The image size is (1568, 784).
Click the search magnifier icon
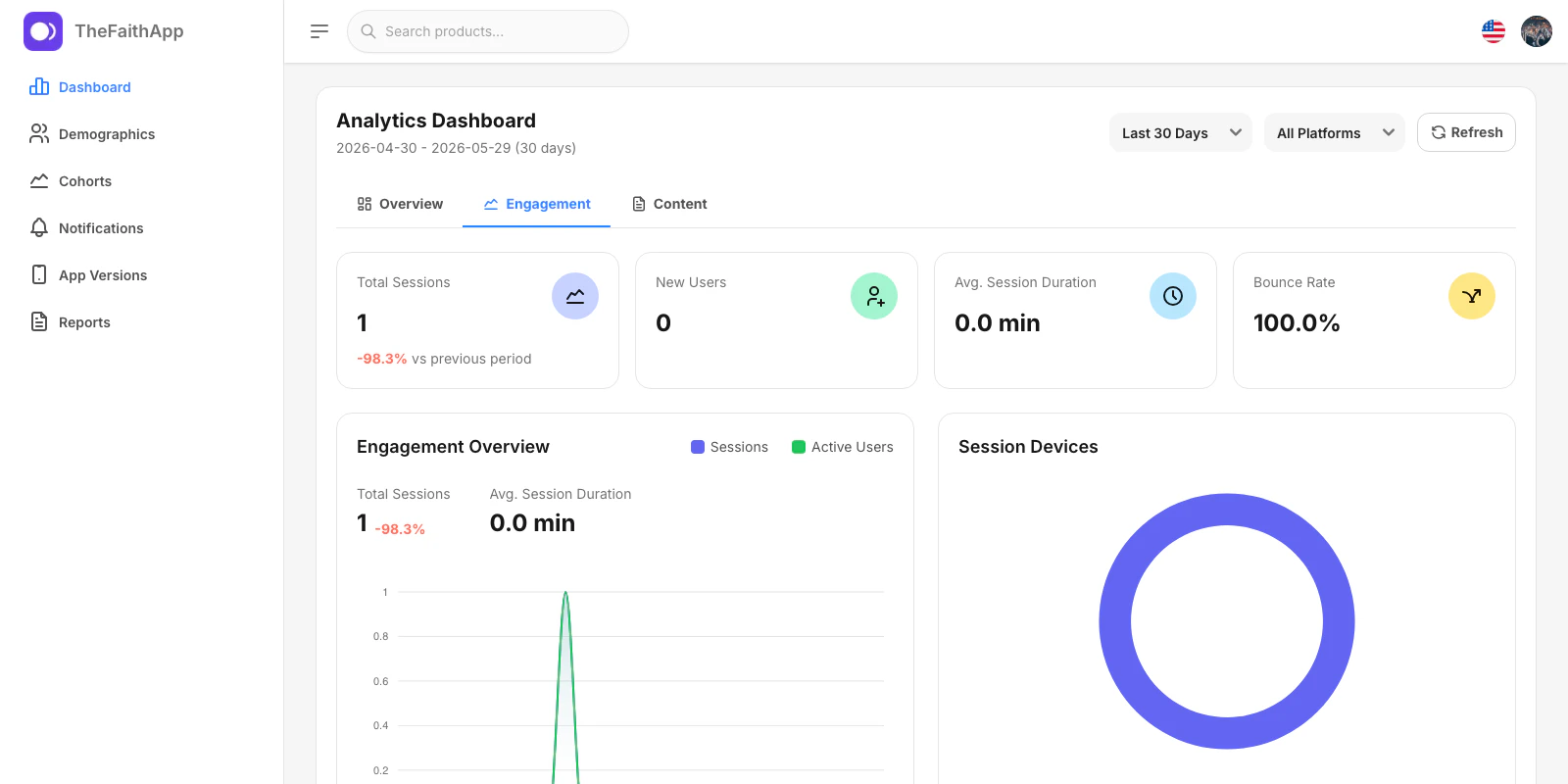click(x=368, y=31)
